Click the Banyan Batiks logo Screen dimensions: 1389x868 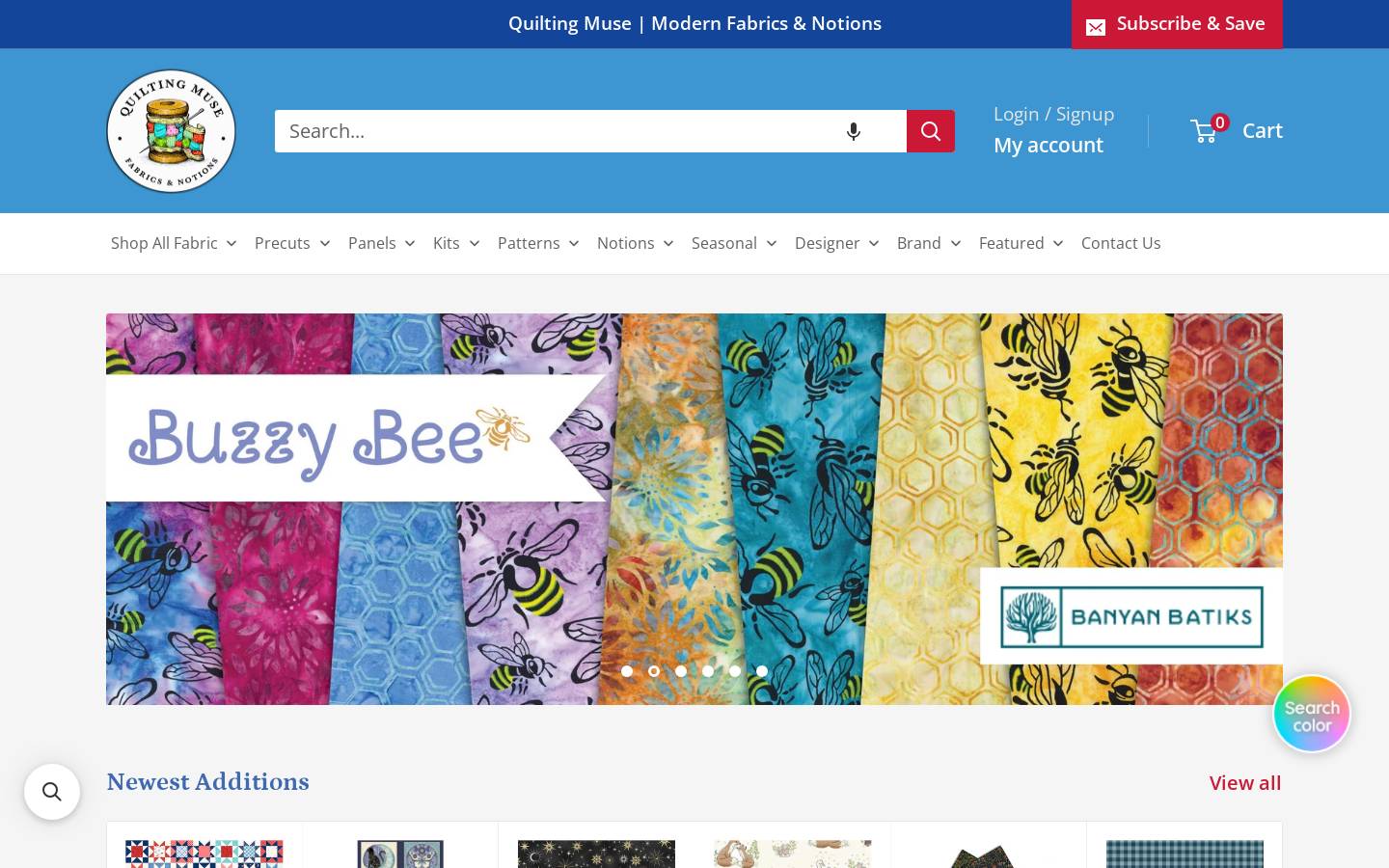point(1131,616)
